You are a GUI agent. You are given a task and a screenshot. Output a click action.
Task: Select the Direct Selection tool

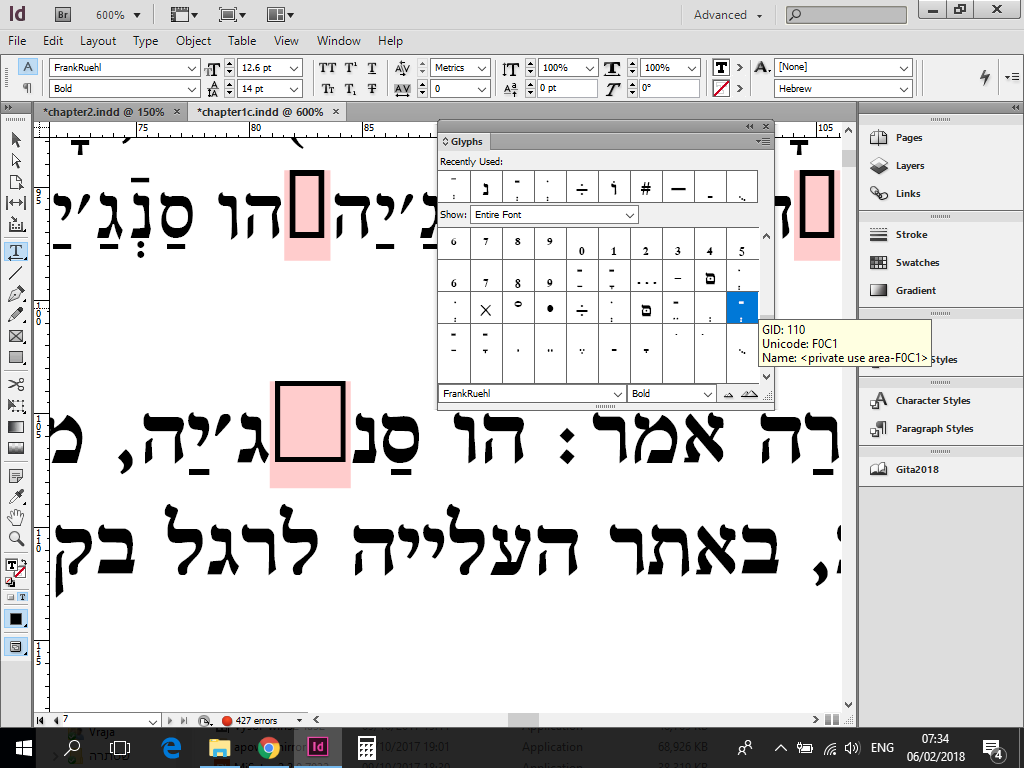click(x=16, y=161)
